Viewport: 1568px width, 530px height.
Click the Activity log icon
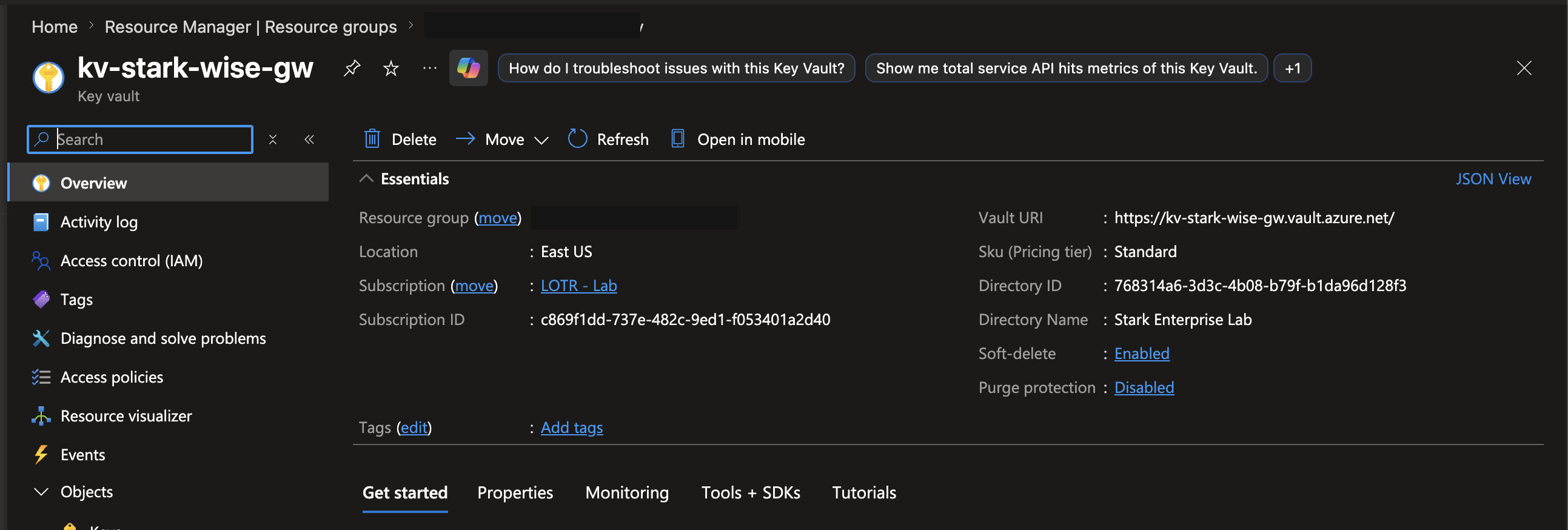click(x=41, y=222)
